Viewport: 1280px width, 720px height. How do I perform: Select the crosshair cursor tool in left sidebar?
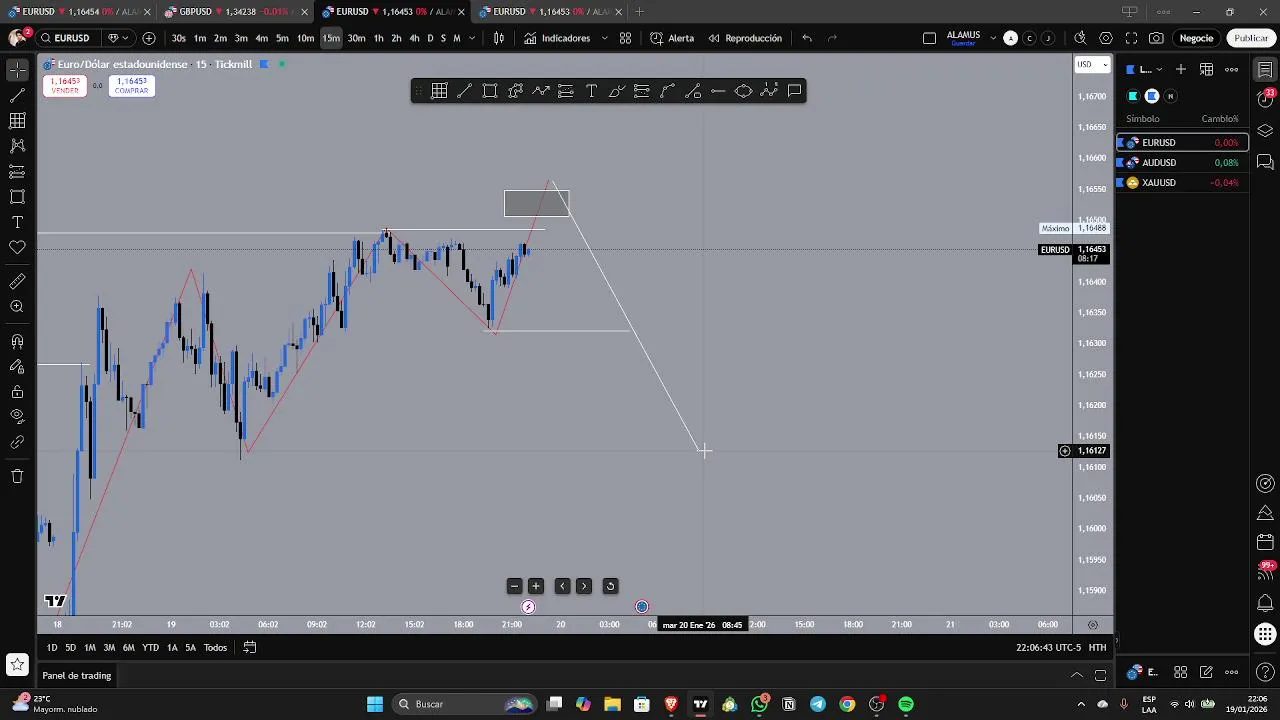(17, 70)
